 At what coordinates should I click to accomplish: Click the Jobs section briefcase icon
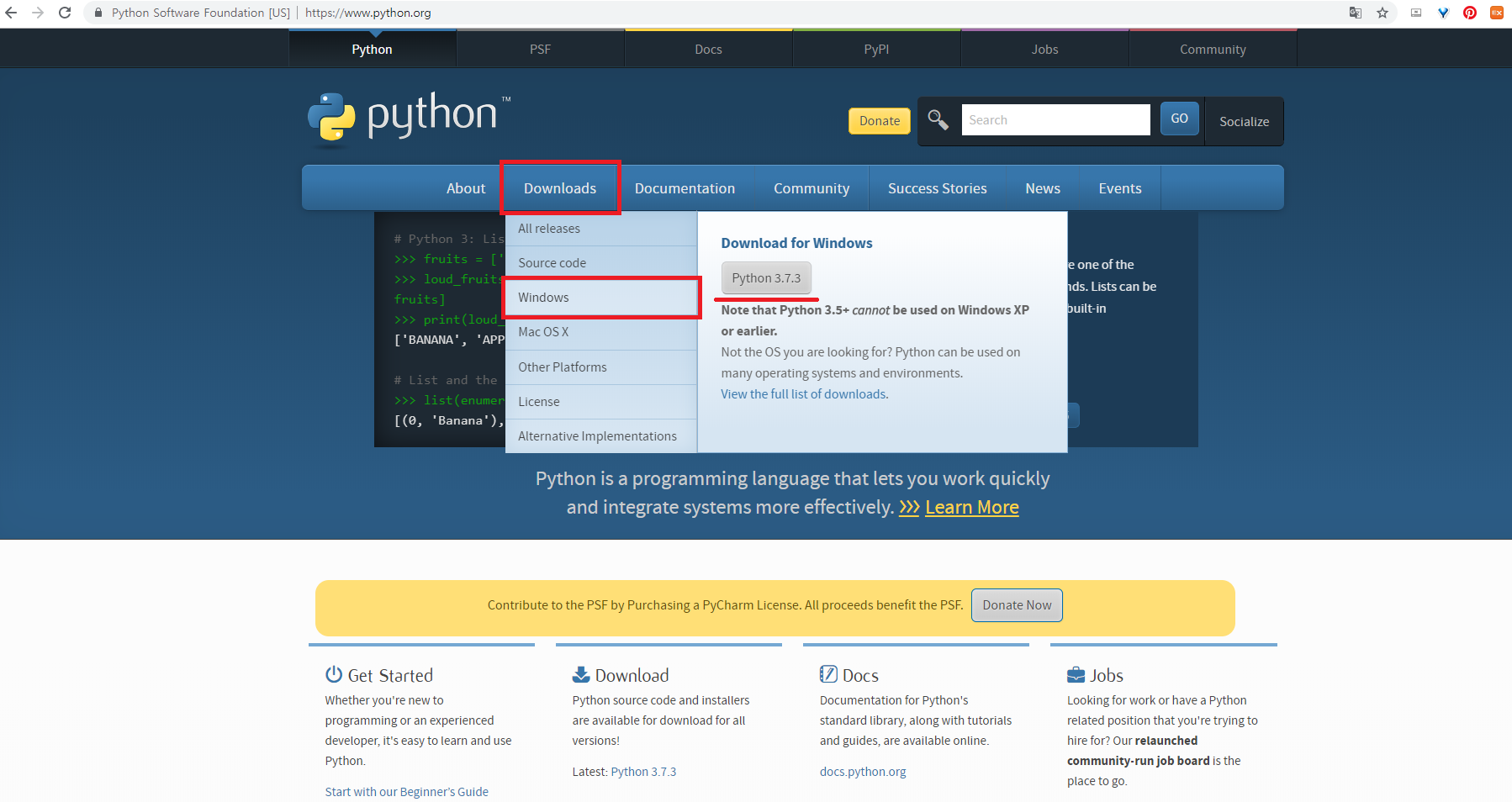[1076, 674]
